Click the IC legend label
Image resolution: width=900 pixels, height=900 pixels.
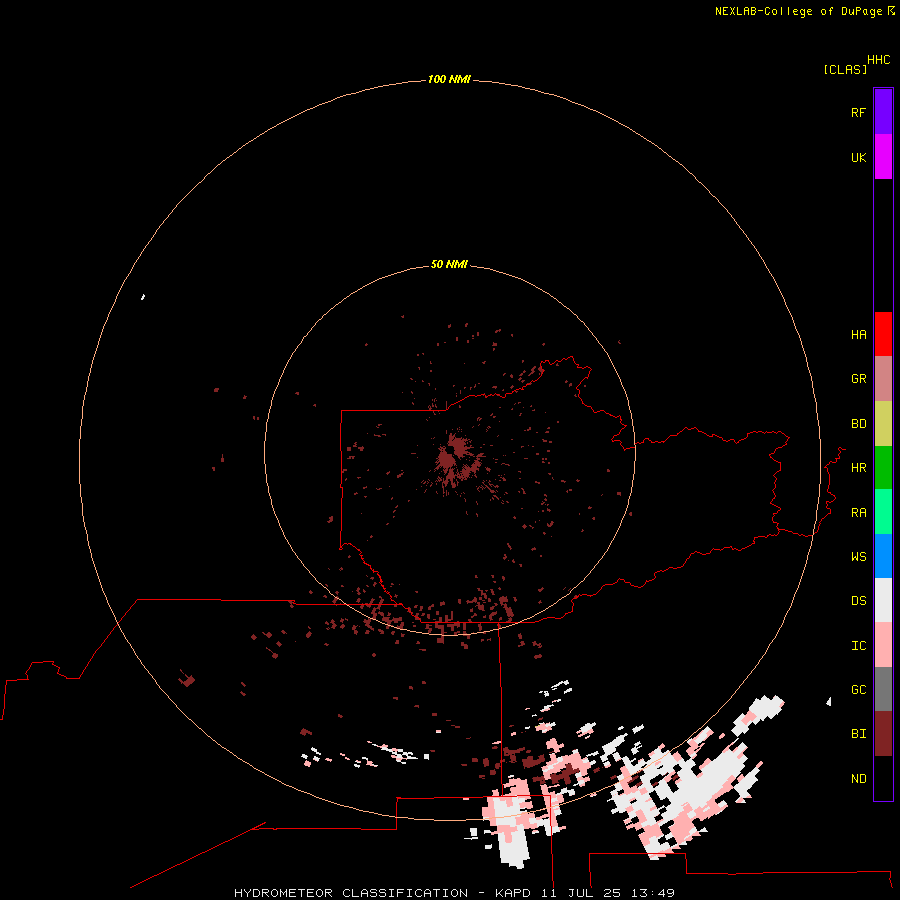coord(858,646)
